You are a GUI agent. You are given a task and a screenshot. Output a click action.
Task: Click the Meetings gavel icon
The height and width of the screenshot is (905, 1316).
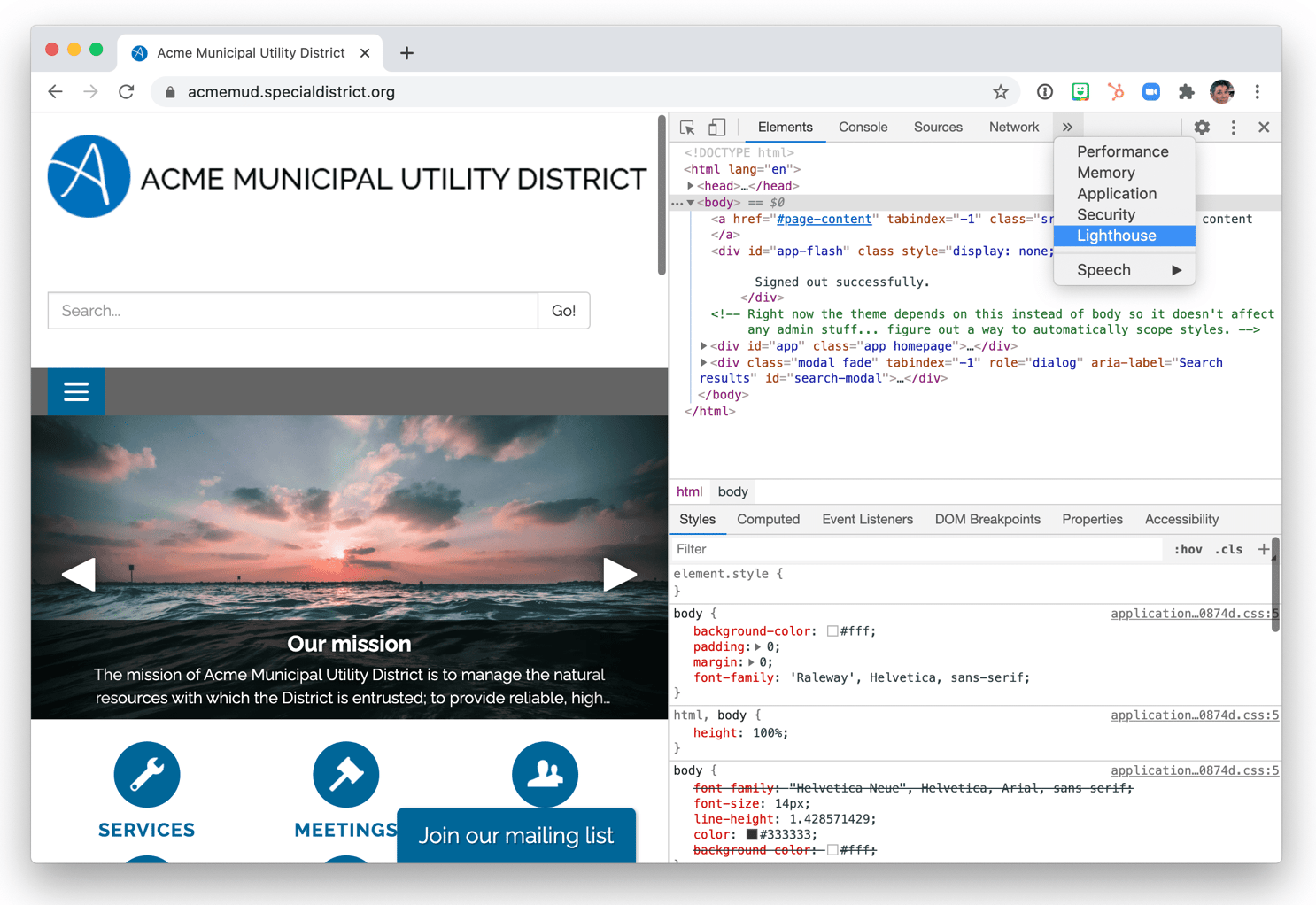(346, 774)
